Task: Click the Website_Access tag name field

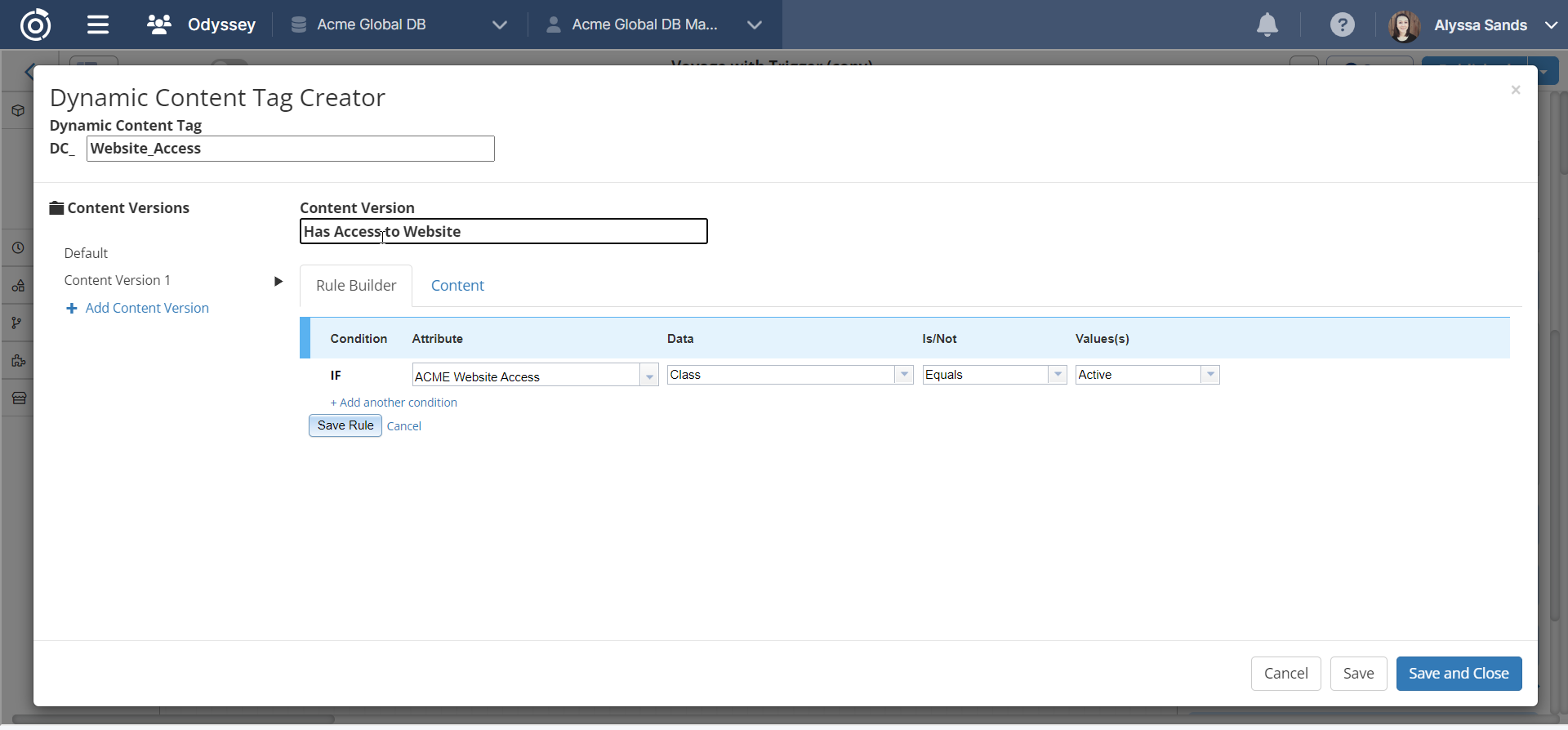Action: coord(290,149)
